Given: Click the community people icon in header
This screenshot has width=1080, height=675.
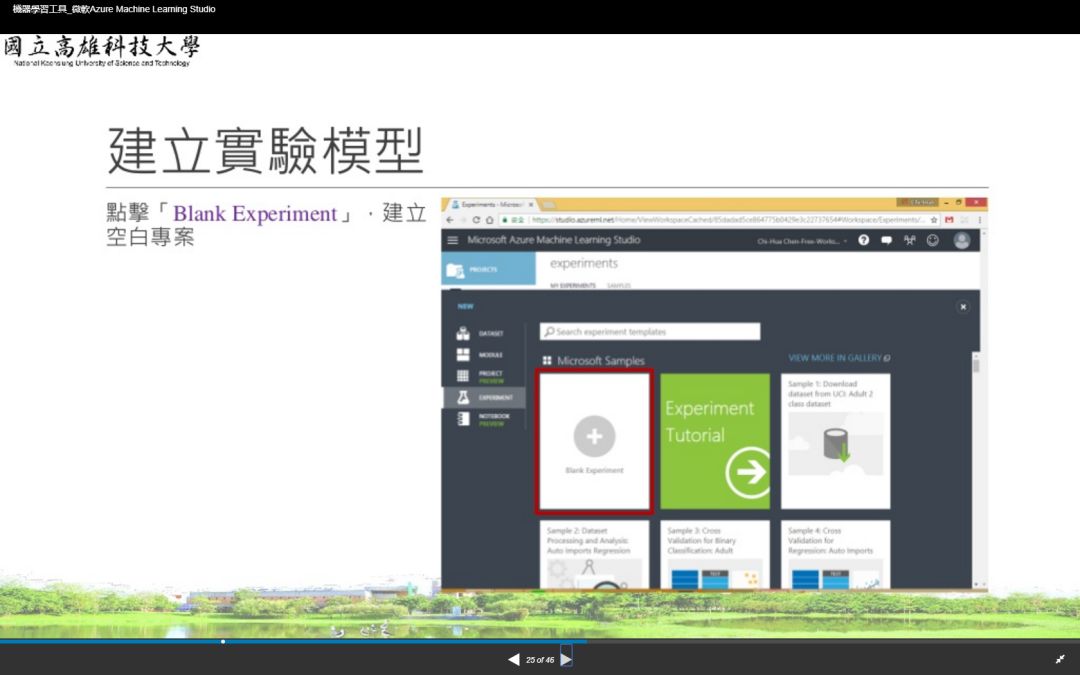Looking at the screenshot, I should pos(910,240).
